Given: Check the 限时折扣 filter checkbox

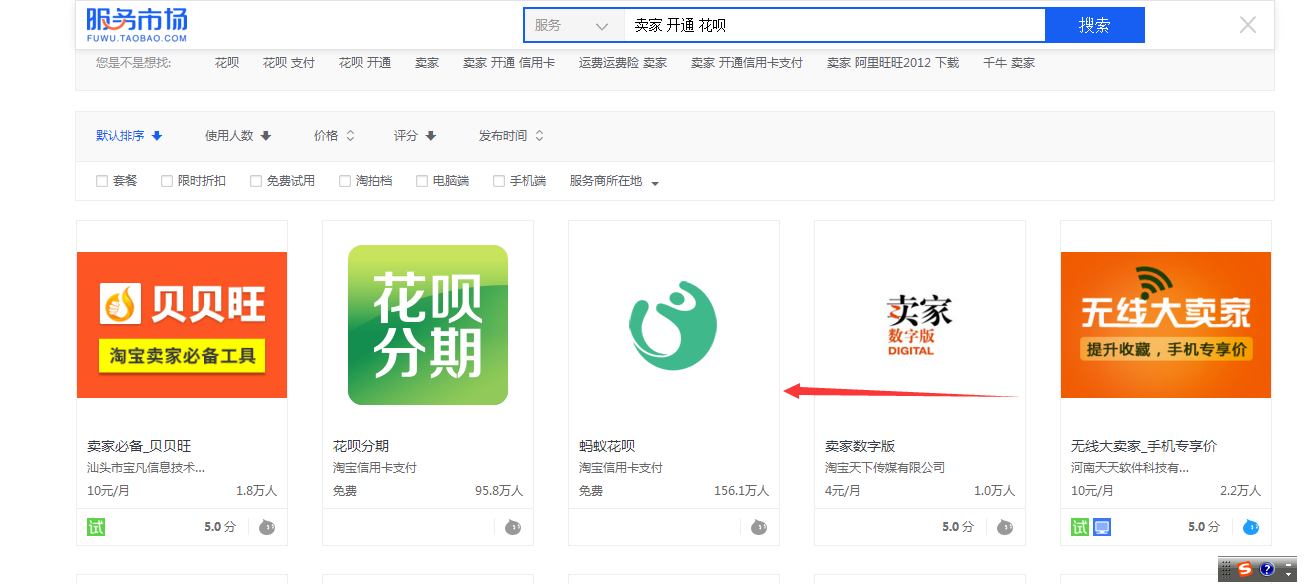Looking at the screenshot, I should click(167, 181).
